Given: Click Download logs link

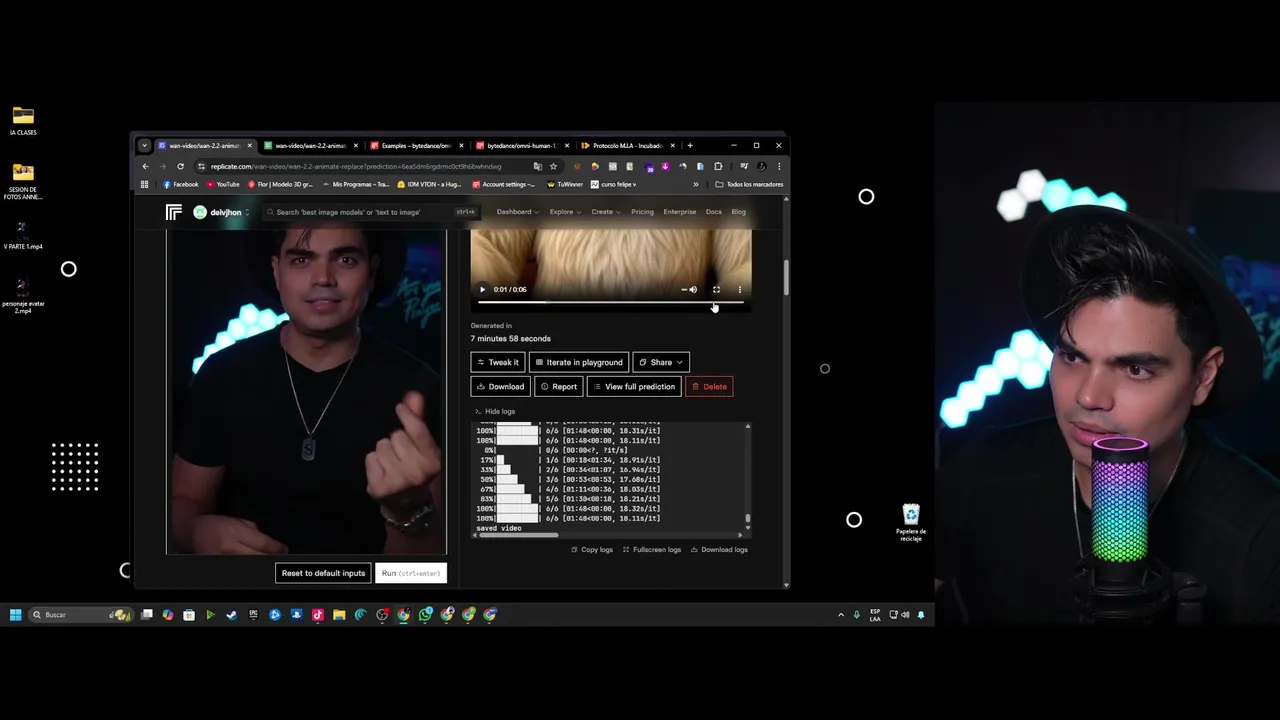Looking at the screenshot, I should 719,549.
